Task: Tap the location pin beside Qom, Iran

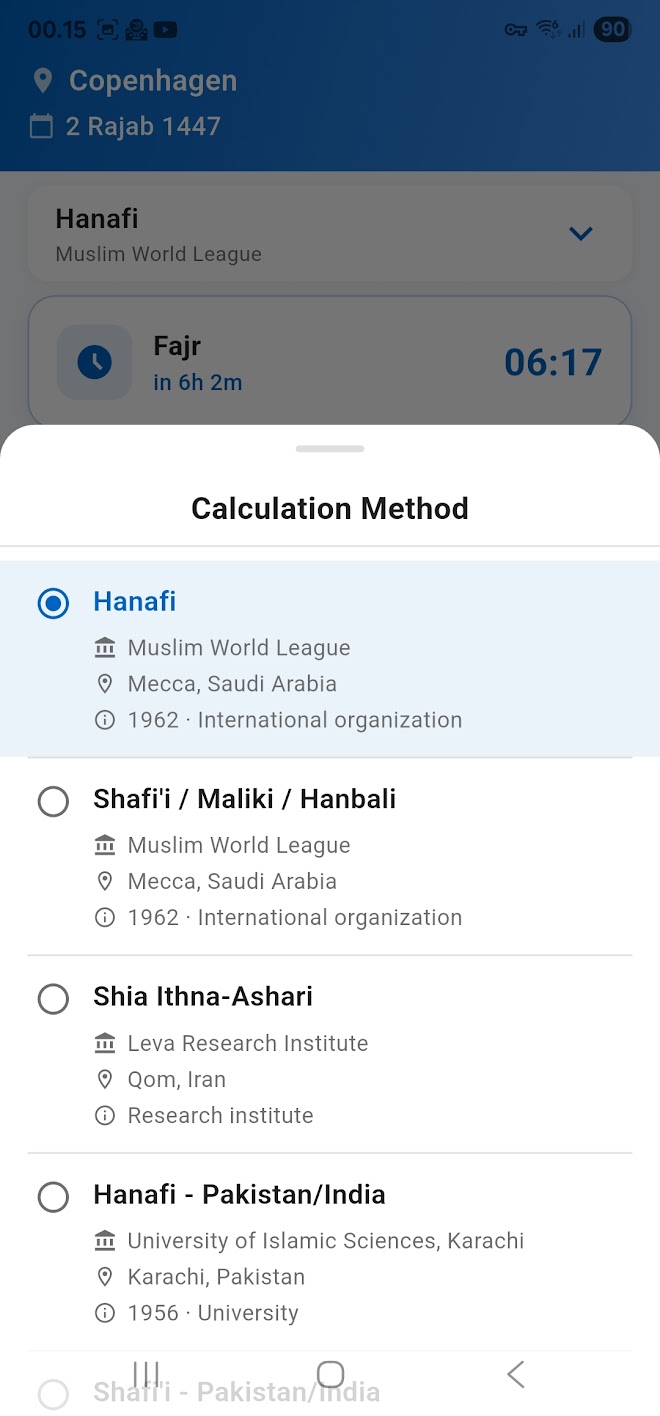Action: [x=104, y=1079]
